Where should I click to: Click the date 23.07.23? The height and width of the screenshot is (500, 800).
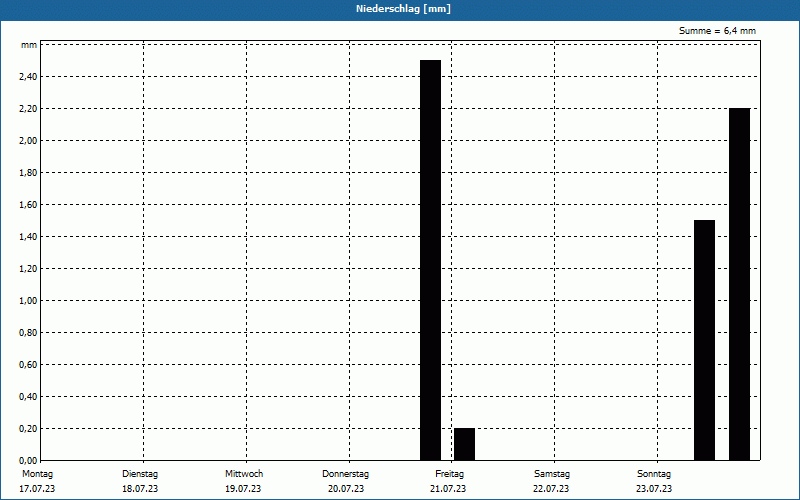[x=654, y=489]
